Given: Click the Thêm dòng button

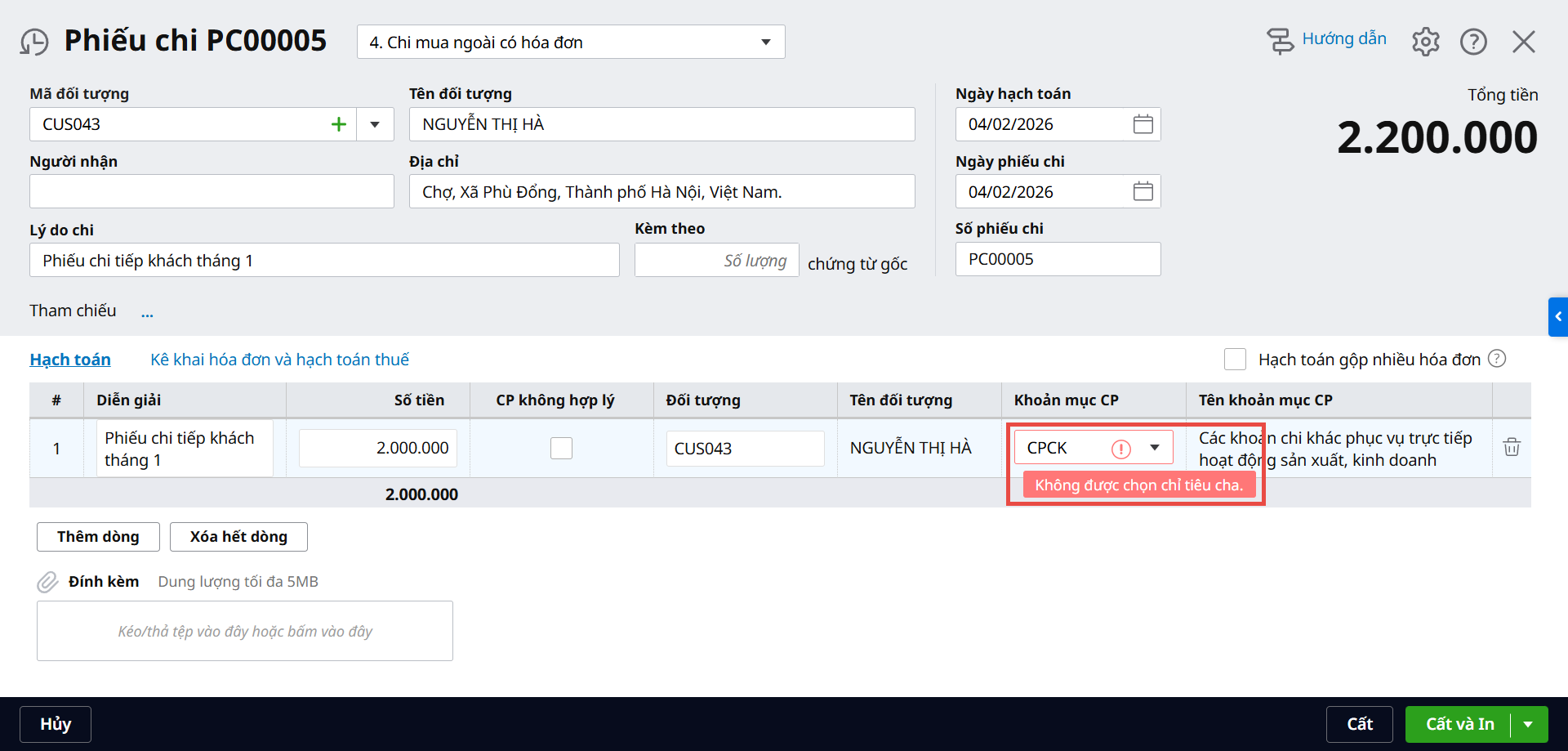Looking at the screenshot, I should coord(98,537).
